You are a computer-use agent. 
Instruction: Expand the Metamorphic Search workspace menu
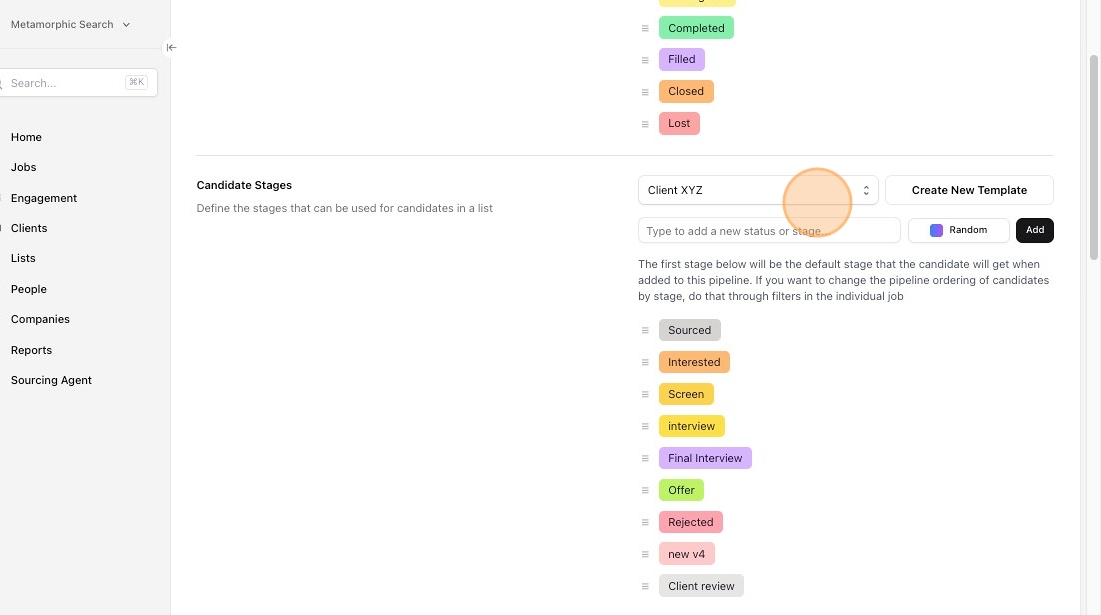click(70, 24)
